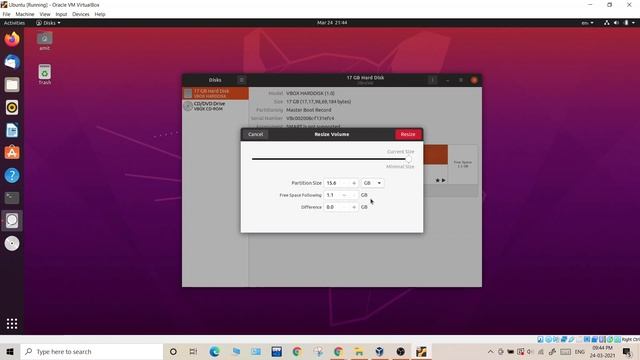Open Windows taskbar clock 09:44 PM
640x360 pixels.
[x=602, y=351]
